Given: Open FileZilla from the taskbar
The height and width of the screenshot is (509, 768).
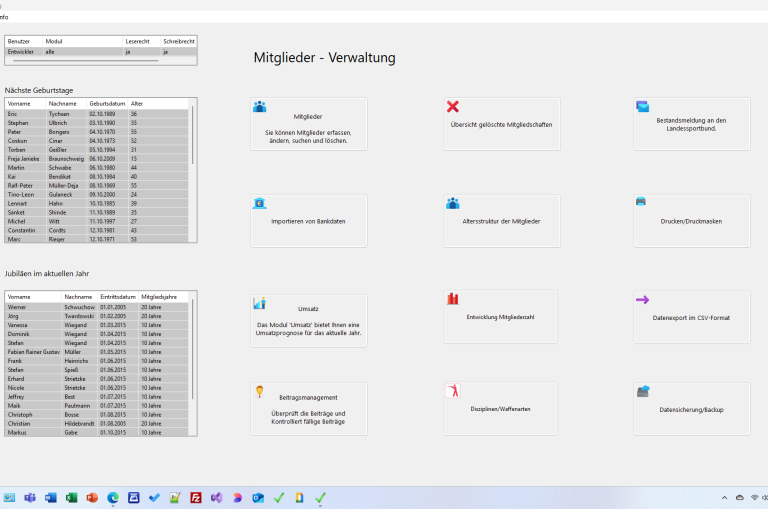Looking at the screenshot, I should coord(196,497).
